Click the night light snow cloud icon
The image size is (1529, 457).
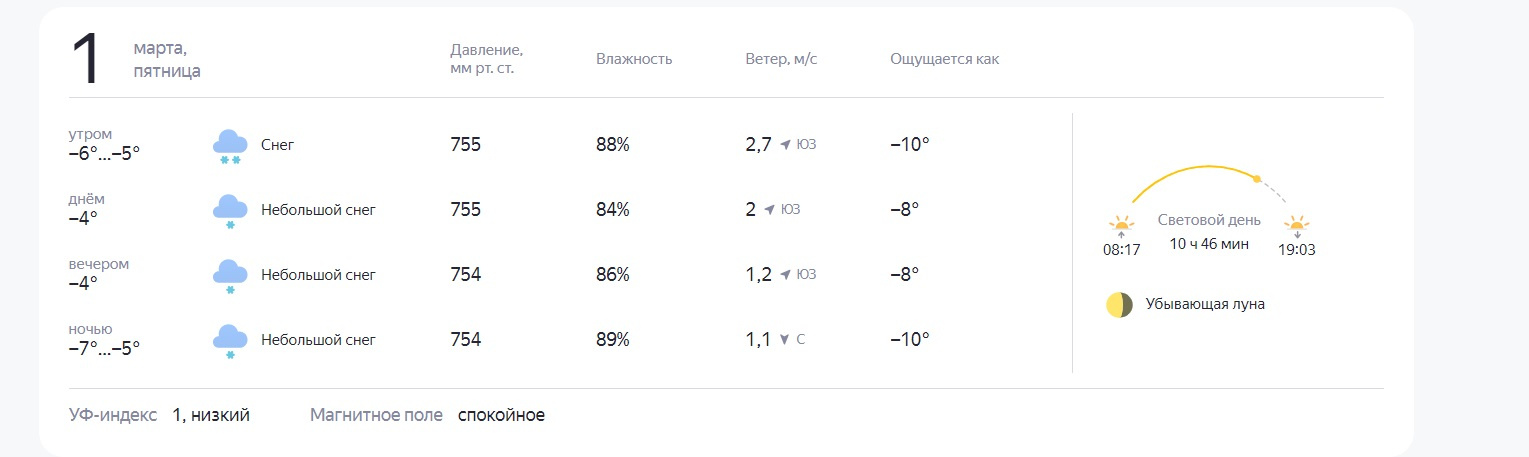click(230, 341)
